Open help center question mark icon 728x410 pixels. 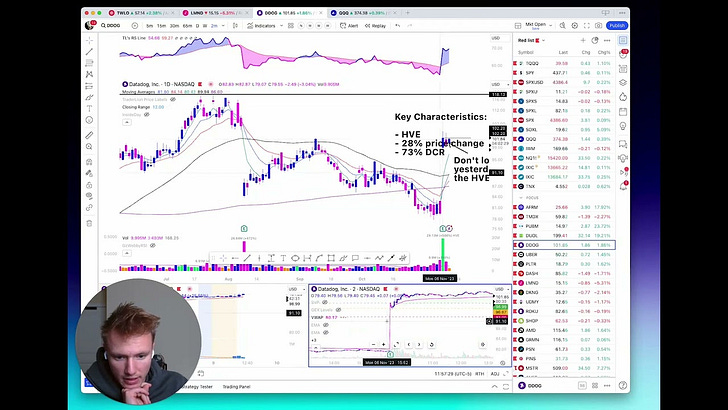pyautogui.click(x=623, y=385)
